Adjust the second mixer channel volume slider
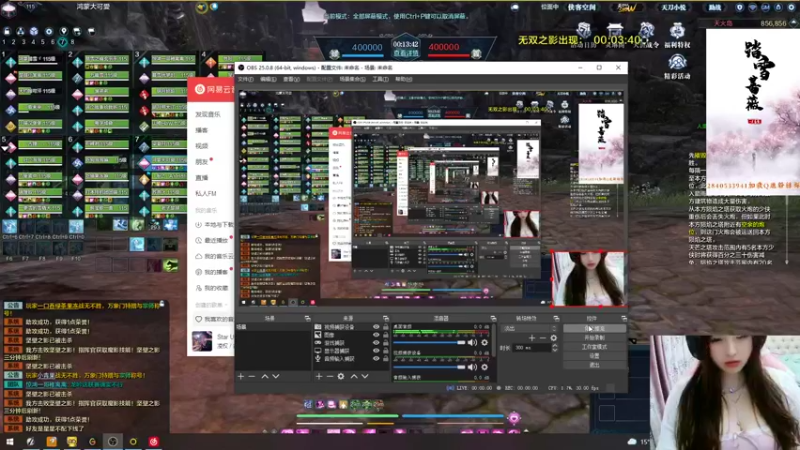Viewport: 800px width, 450px height. pyautogui.click(x=429, y=367)
